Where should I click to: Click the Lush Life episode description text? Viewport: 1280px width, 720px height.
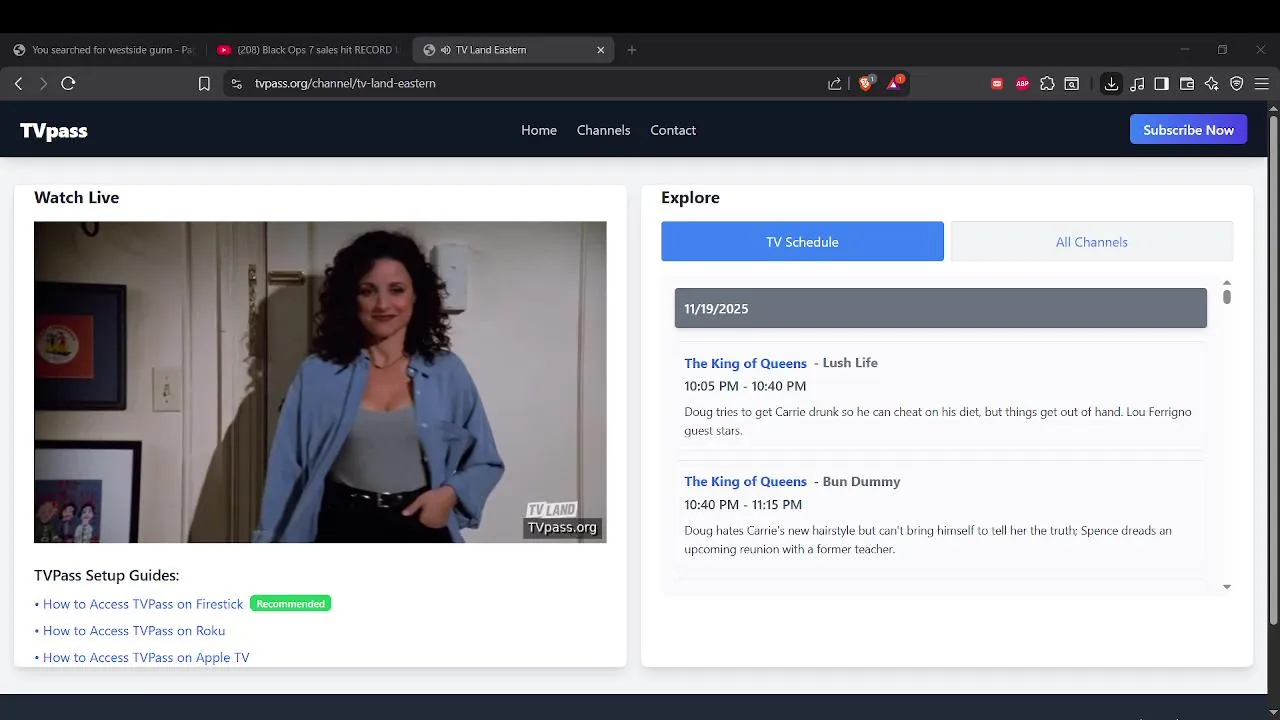coord(938,421)
